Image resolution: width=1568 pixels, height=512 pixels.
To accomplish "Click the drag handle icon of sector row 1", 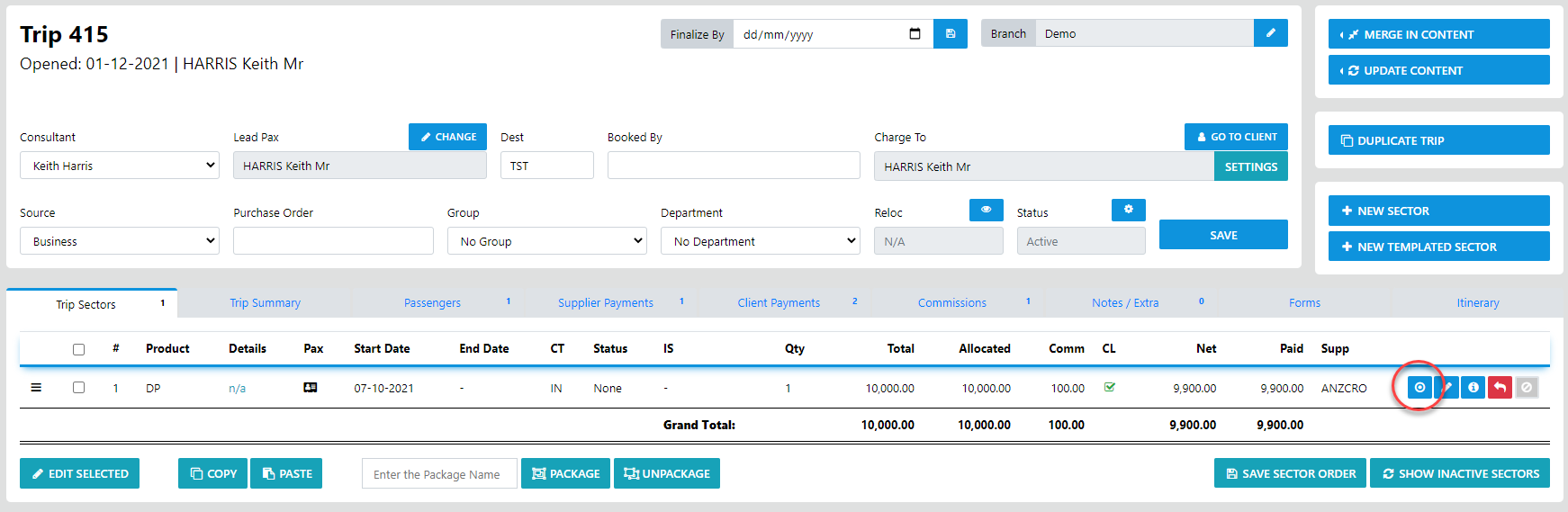I will click(x=36, y=388).
